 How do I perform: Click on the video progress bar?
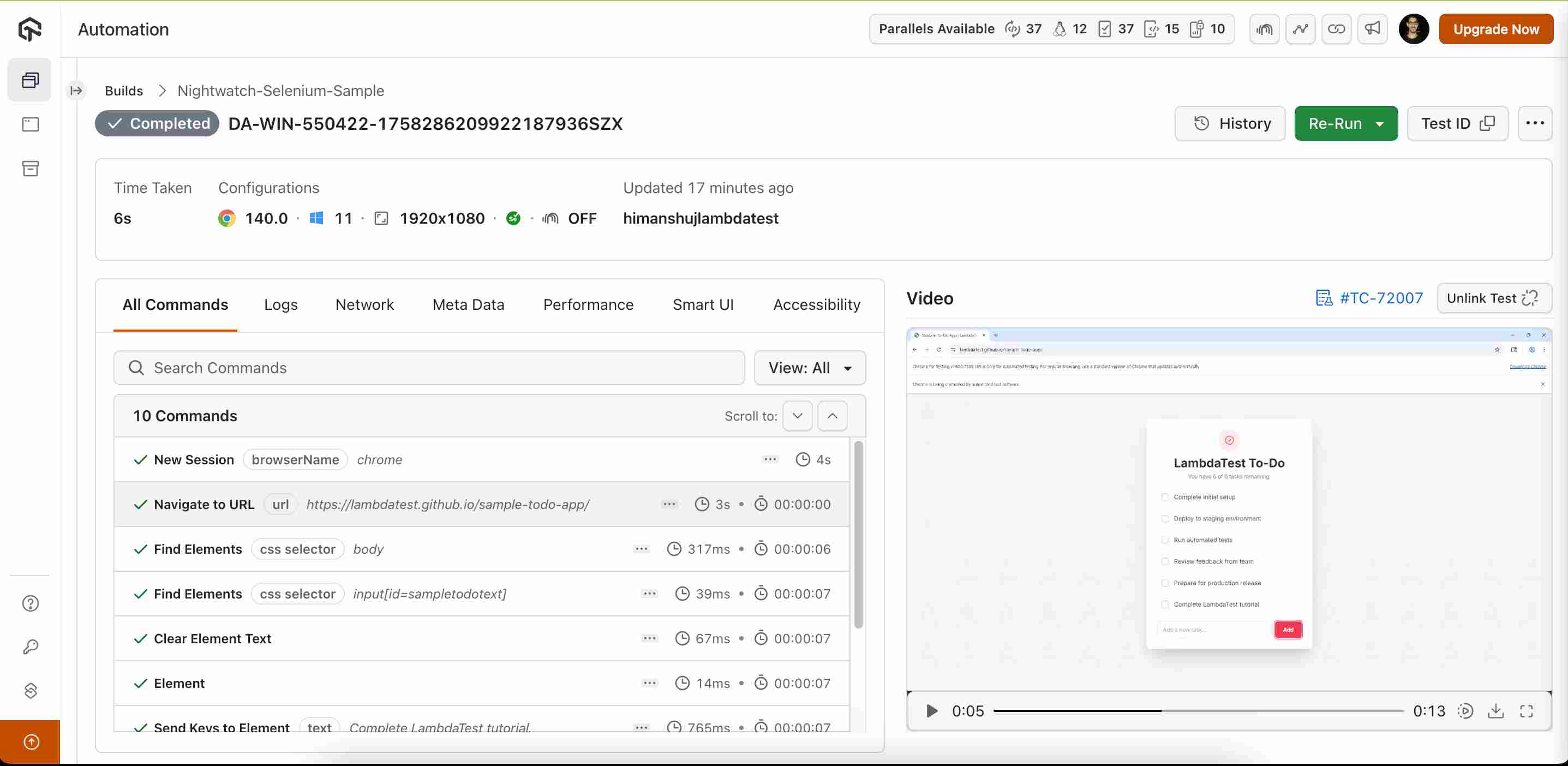(1198, 710)
